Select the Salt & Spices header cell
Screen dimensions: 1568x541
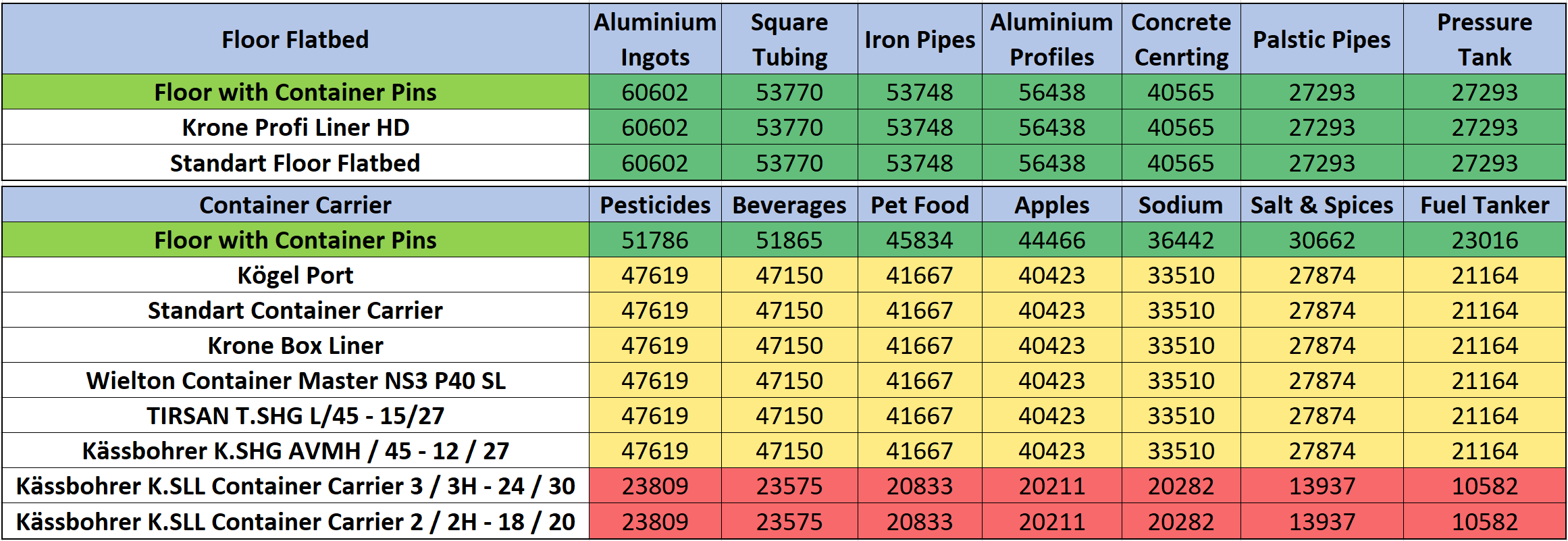1322,205
